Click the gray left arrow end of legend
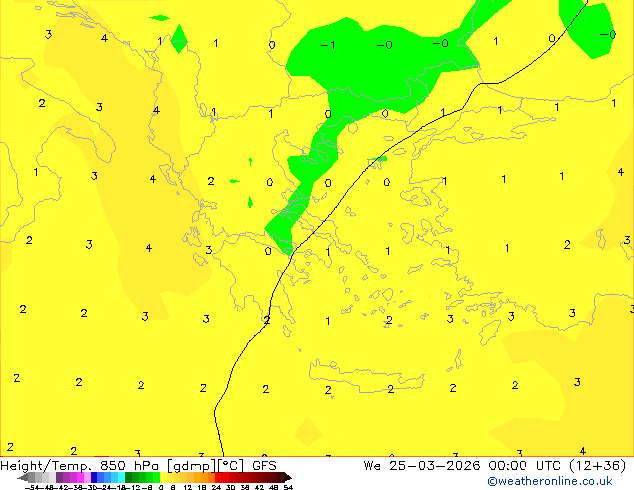This screenshot has height=490, width=634. [x=22, y=478]
